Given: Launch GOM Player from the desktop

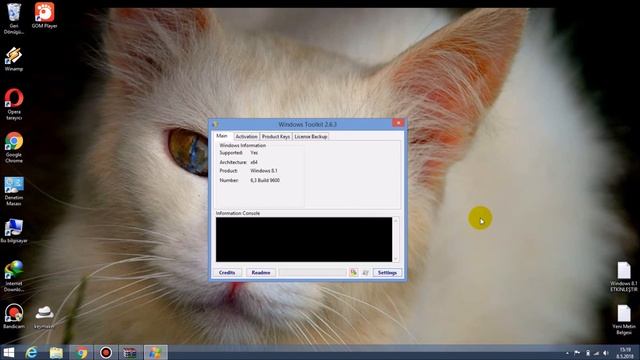Looking at the screenshot, I should pyautogui.click(x=44, y=16).
